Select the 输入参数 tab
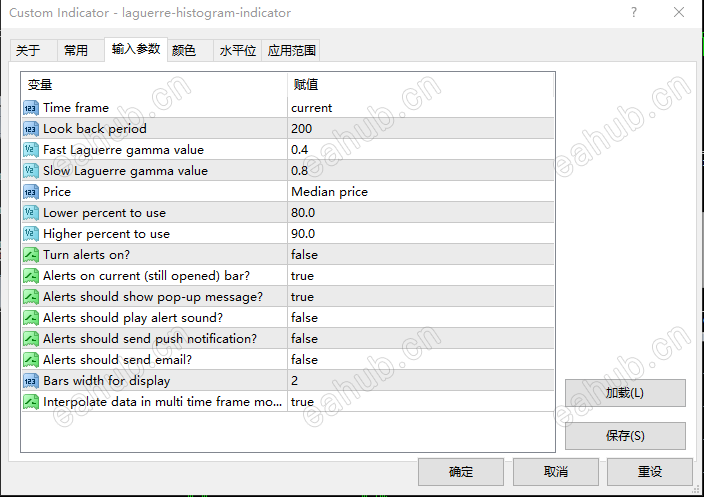This screenshot has width=704, height=497. tap(136, 49)
